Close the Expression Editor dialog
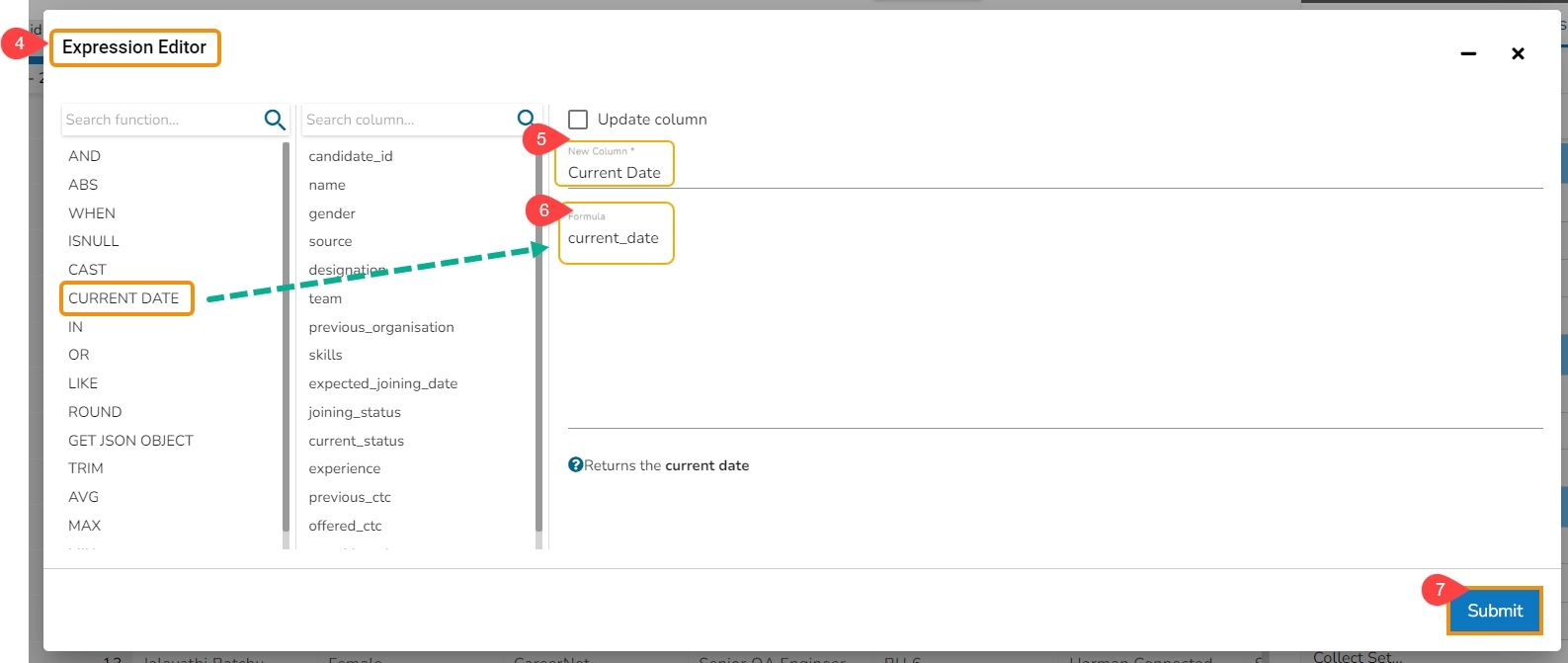Viewport: 1568px width, 663px height. point(1518,53)
